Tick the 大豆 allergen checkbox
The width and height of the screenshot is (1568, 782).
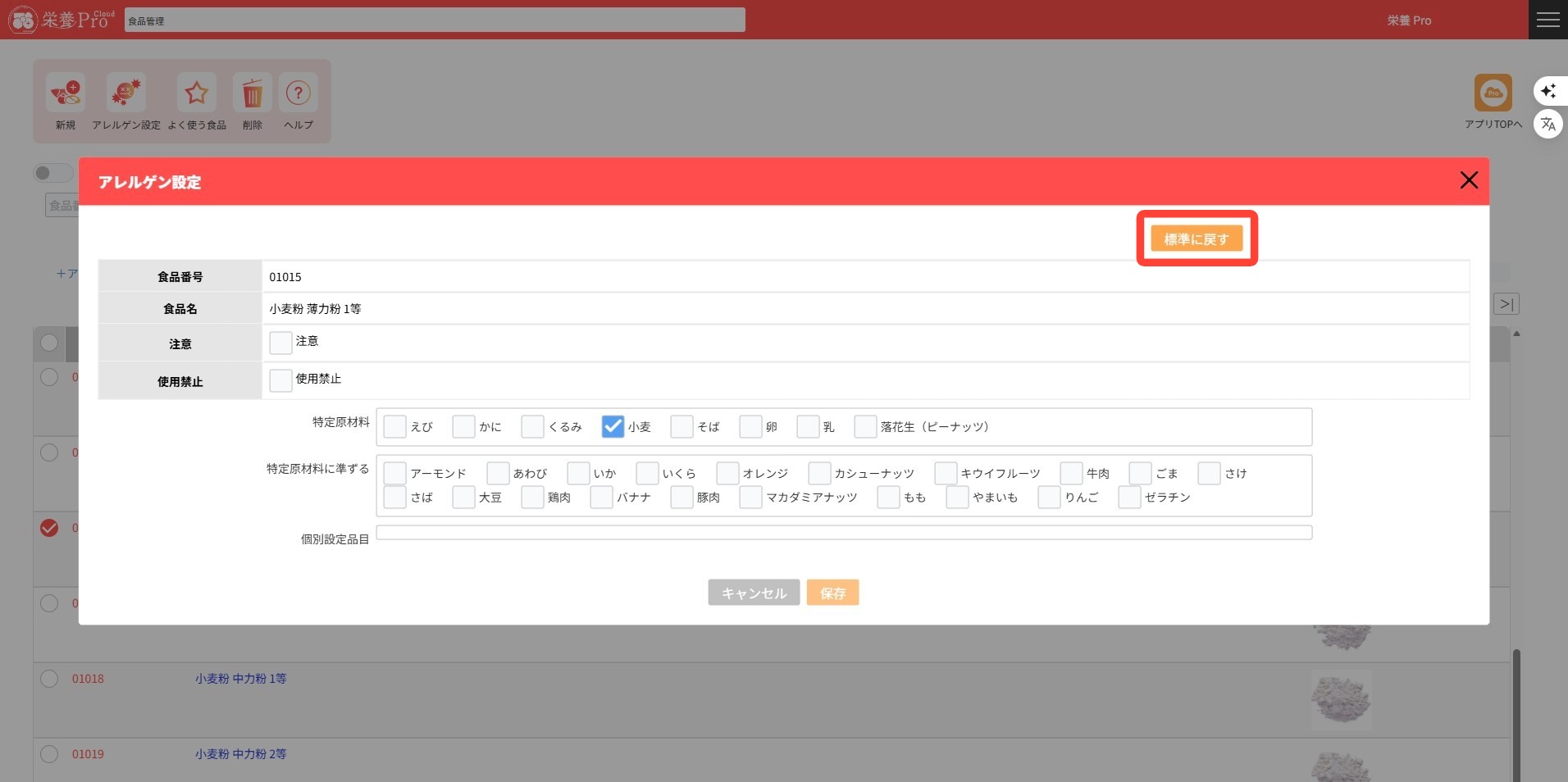[x=464, y=498]
